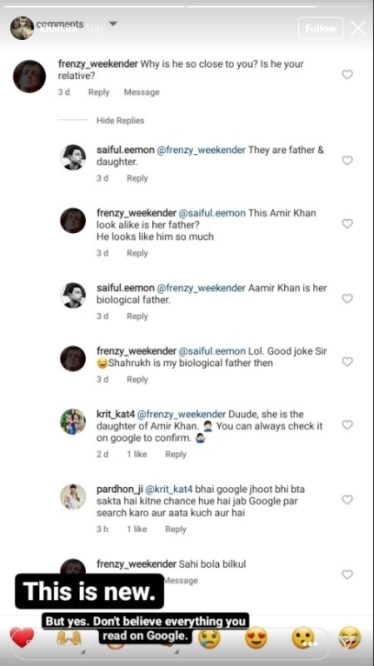Image resolution: width=374 pixels, height=666 pixels.
Task: Open frenzy_weekender's profile picture on top comment
Action: [x=29, y=76]
